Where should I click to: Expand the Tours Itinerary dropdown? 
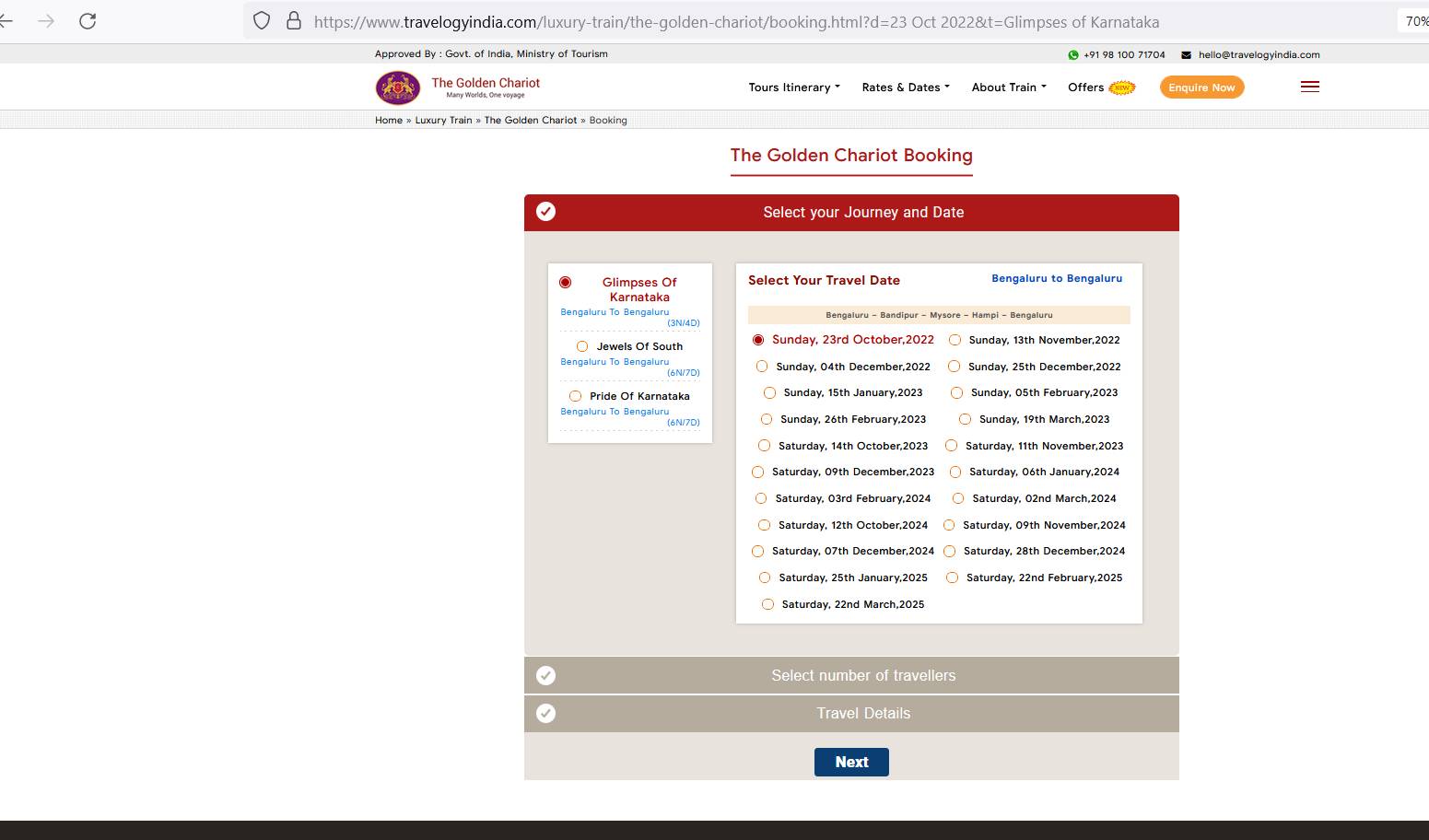coord(793,87)
